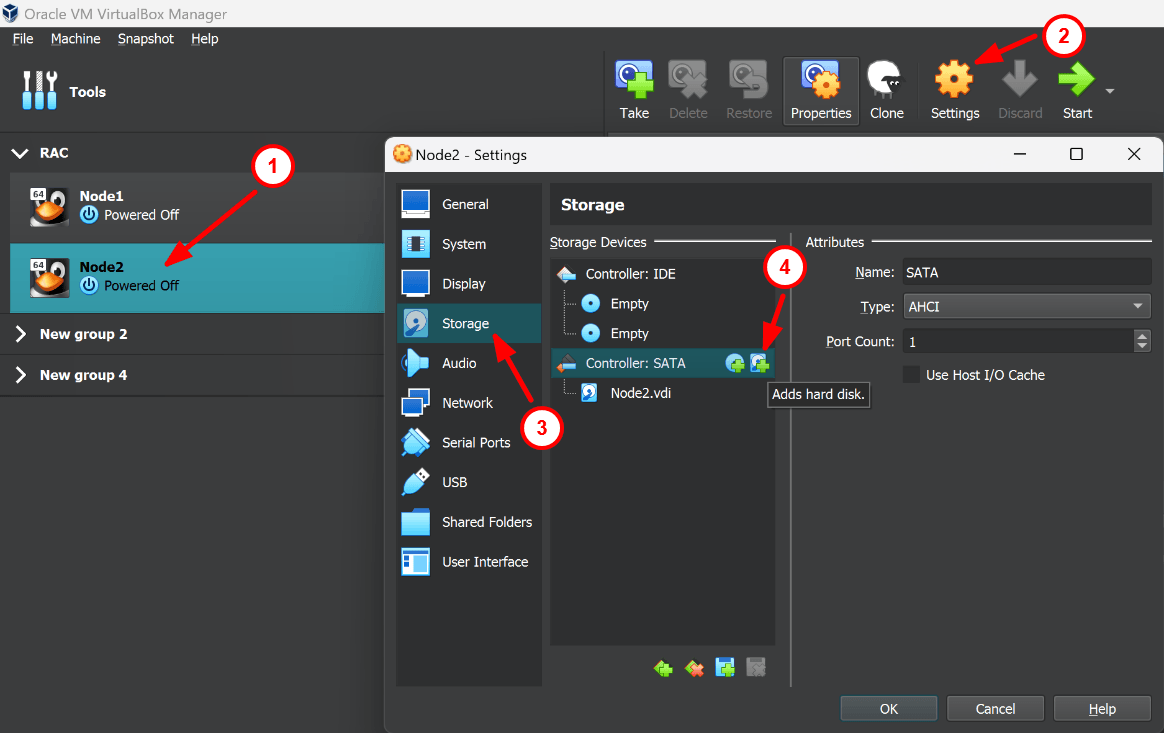
Task: Start the VM with the green arrow
Action: (x=1076, y=80)
